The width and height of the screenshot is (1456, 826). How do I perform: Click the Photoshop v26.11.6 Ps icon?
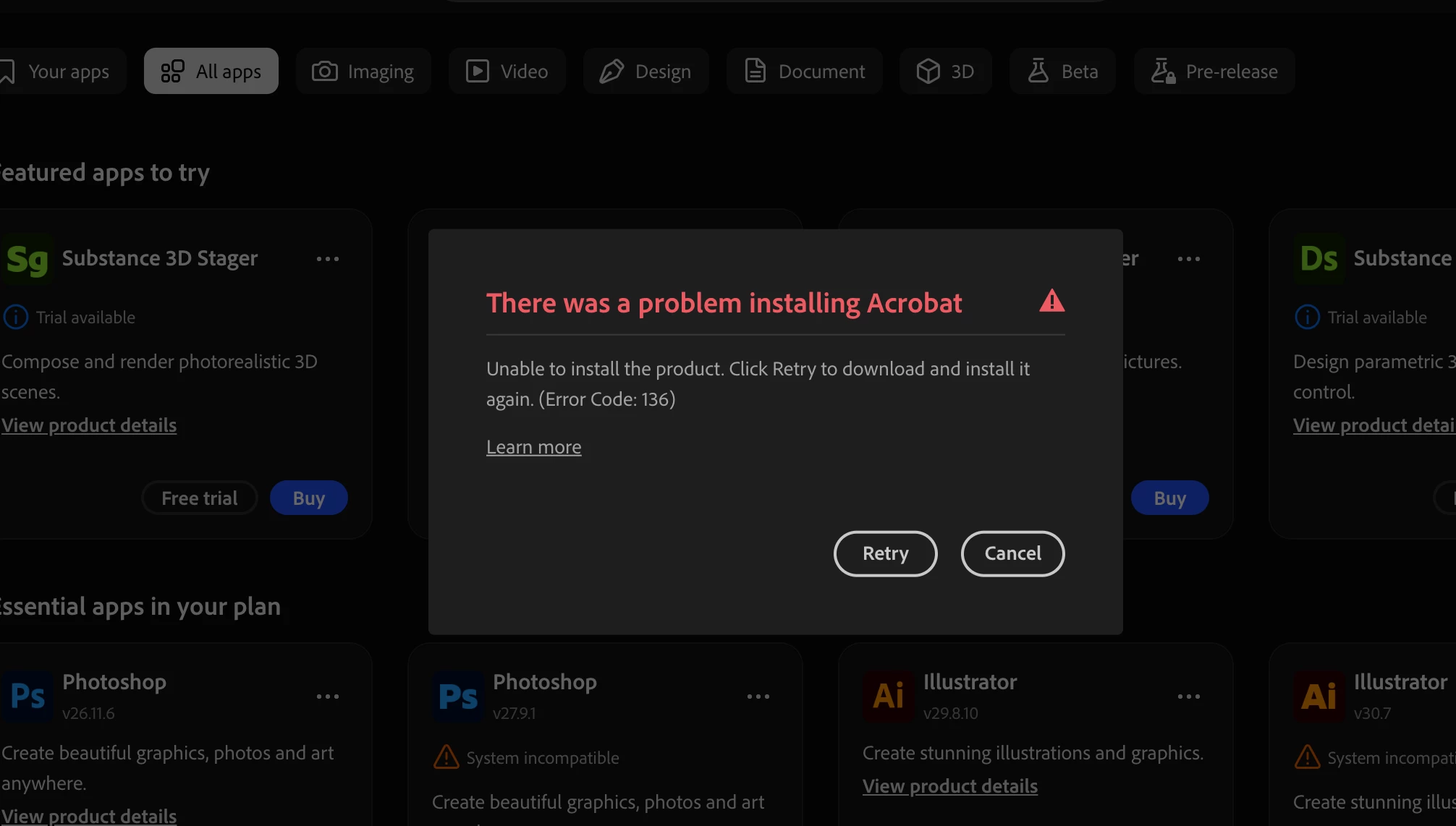pyautogui.click(x=27, y=697)
